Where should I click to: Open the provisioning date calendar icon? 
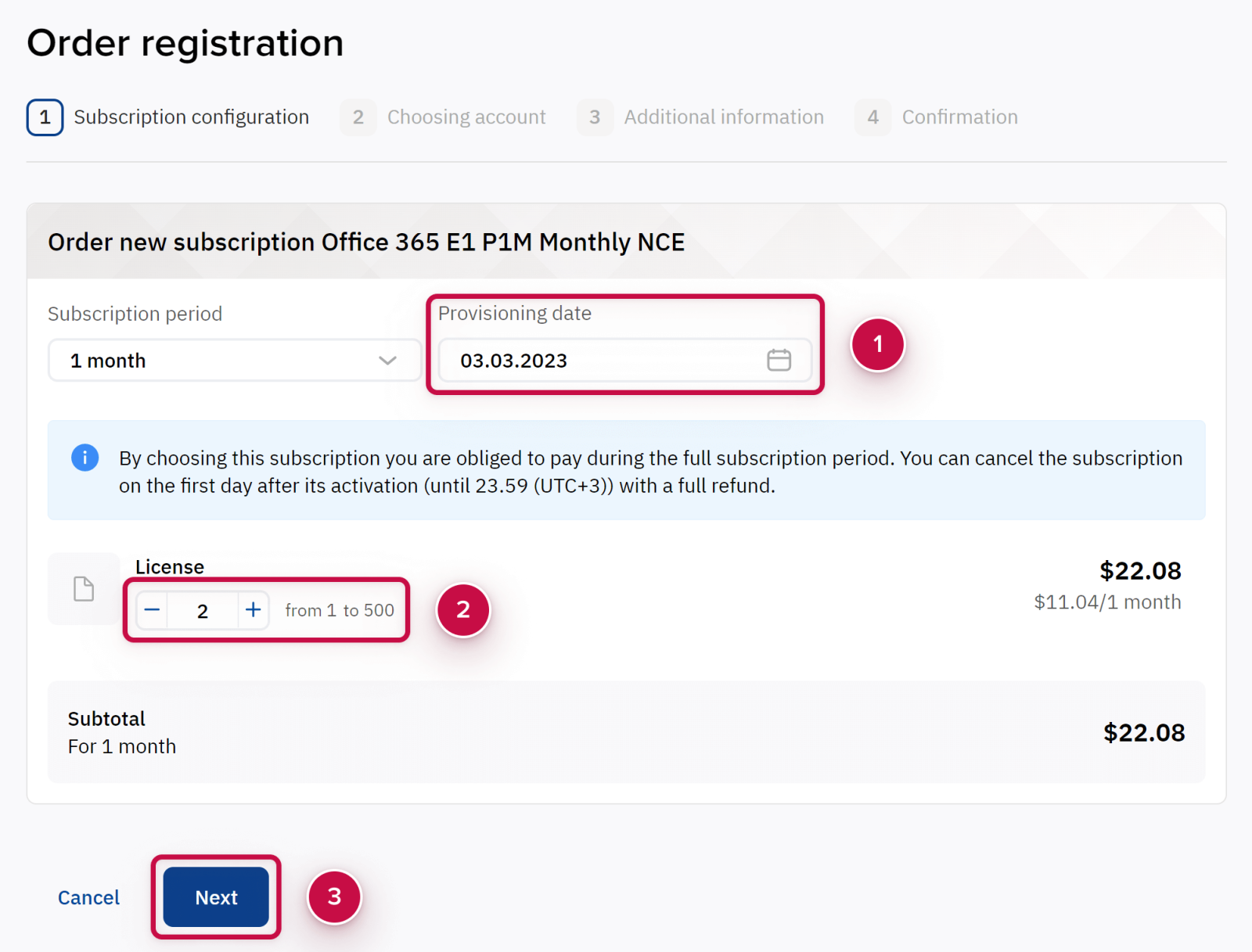(779, 360)
